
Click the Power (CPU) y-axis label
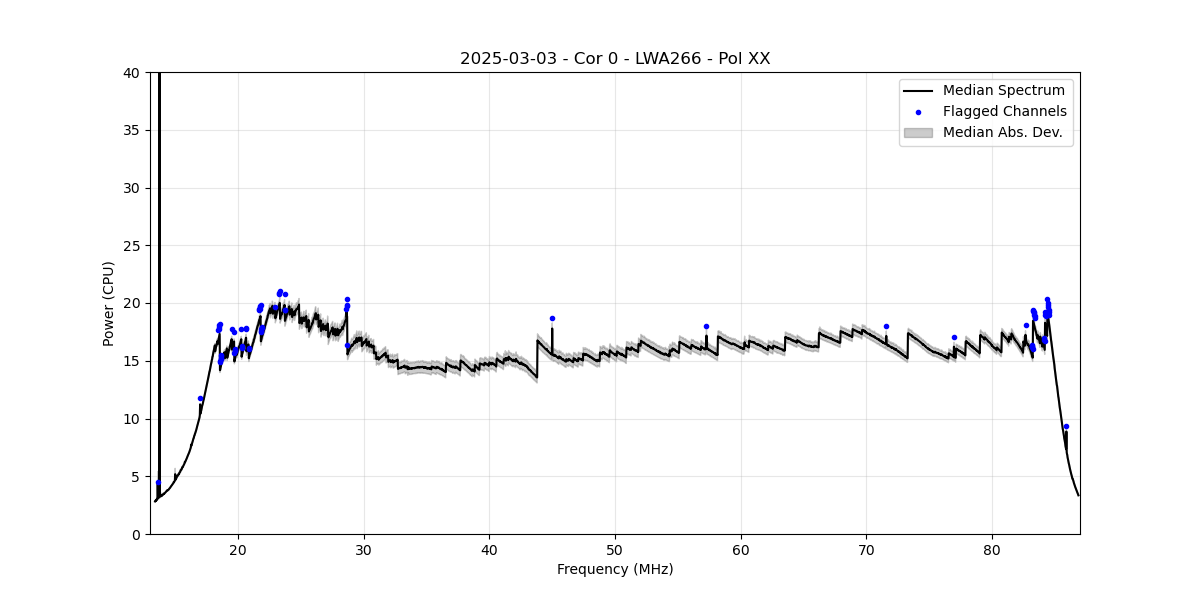pyautogui.click(x=109, y=303)
